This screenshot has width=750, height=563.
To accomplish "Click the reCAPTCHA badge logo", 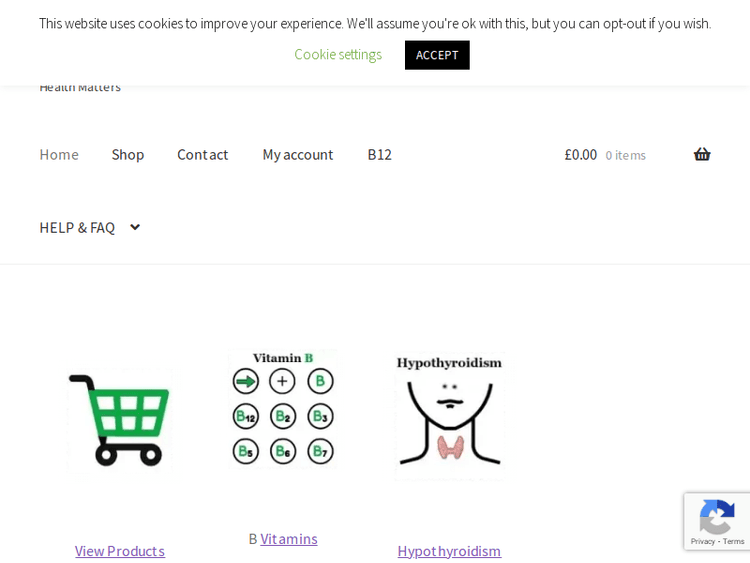I will tap(716, 517).
